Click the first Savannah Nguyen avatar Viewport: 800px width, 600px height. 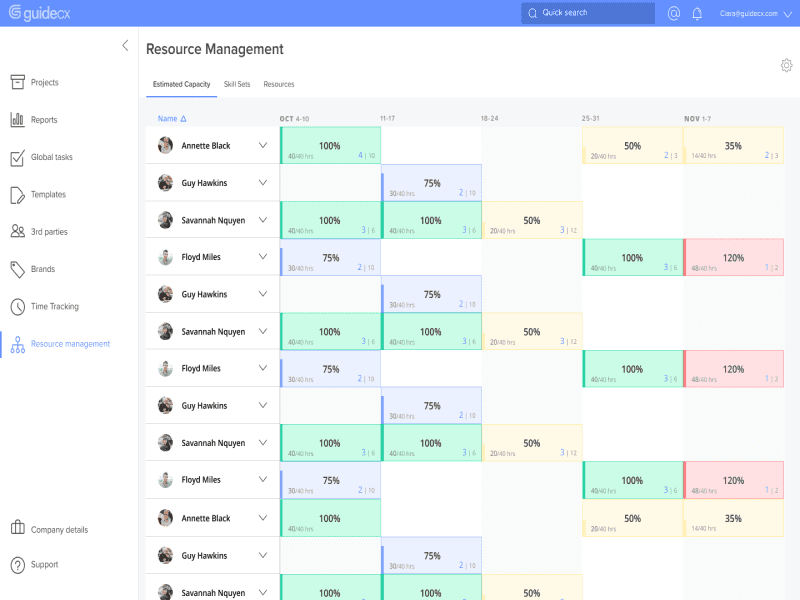(x=165, y=220)
